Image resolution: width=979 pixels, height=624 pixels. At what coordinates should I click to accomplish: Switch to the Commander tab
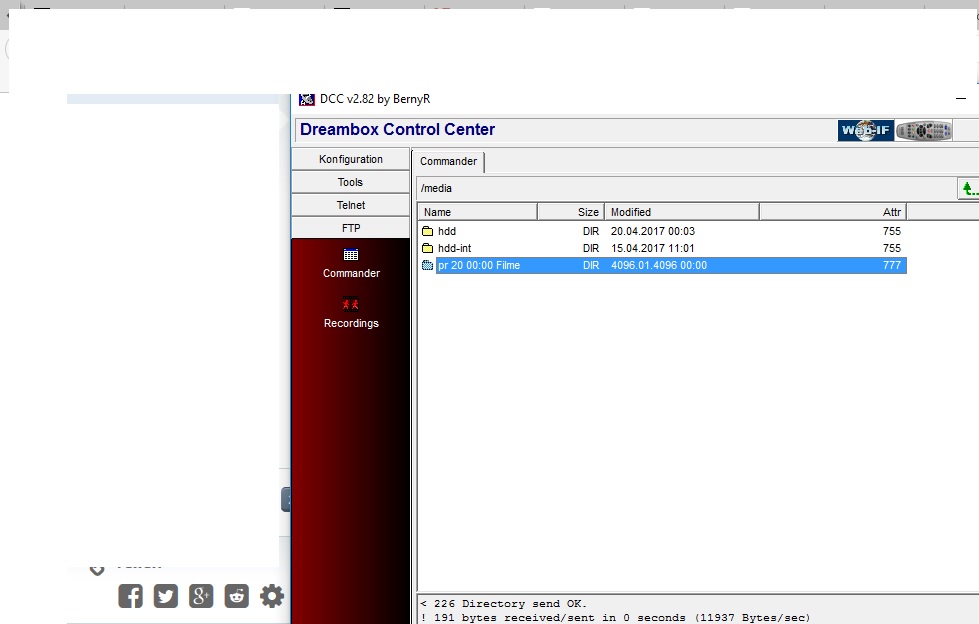pos(448,161)
